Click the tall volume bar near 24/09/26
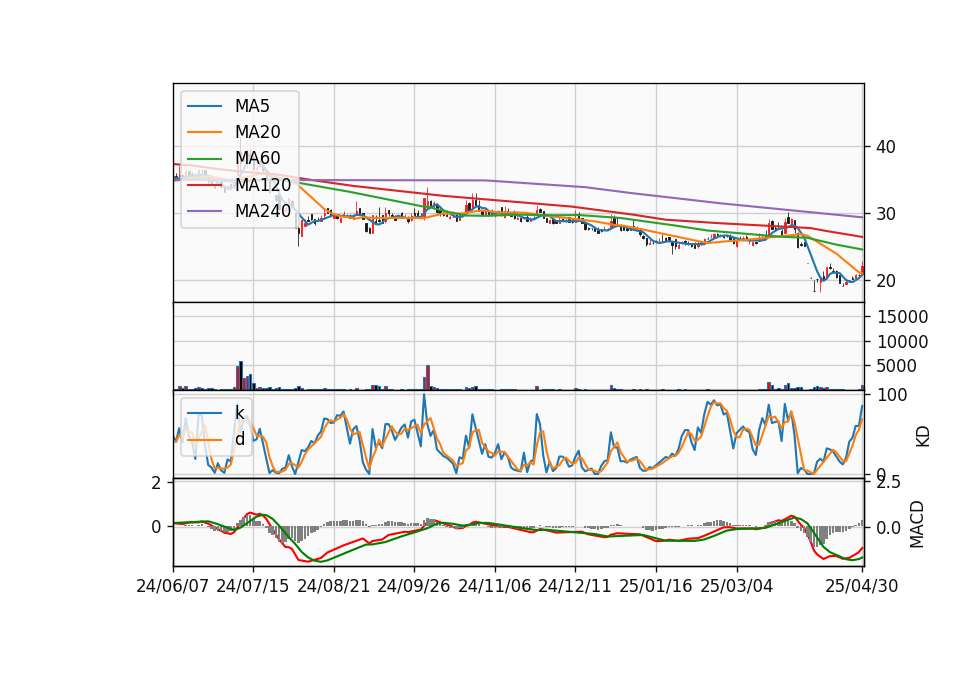 coord(428,378)
